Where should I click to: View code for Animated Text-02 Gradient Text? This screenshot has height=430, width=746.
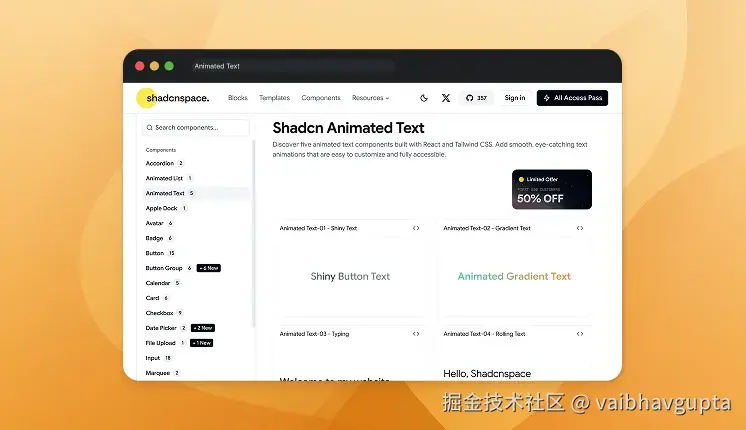(579, 228)
